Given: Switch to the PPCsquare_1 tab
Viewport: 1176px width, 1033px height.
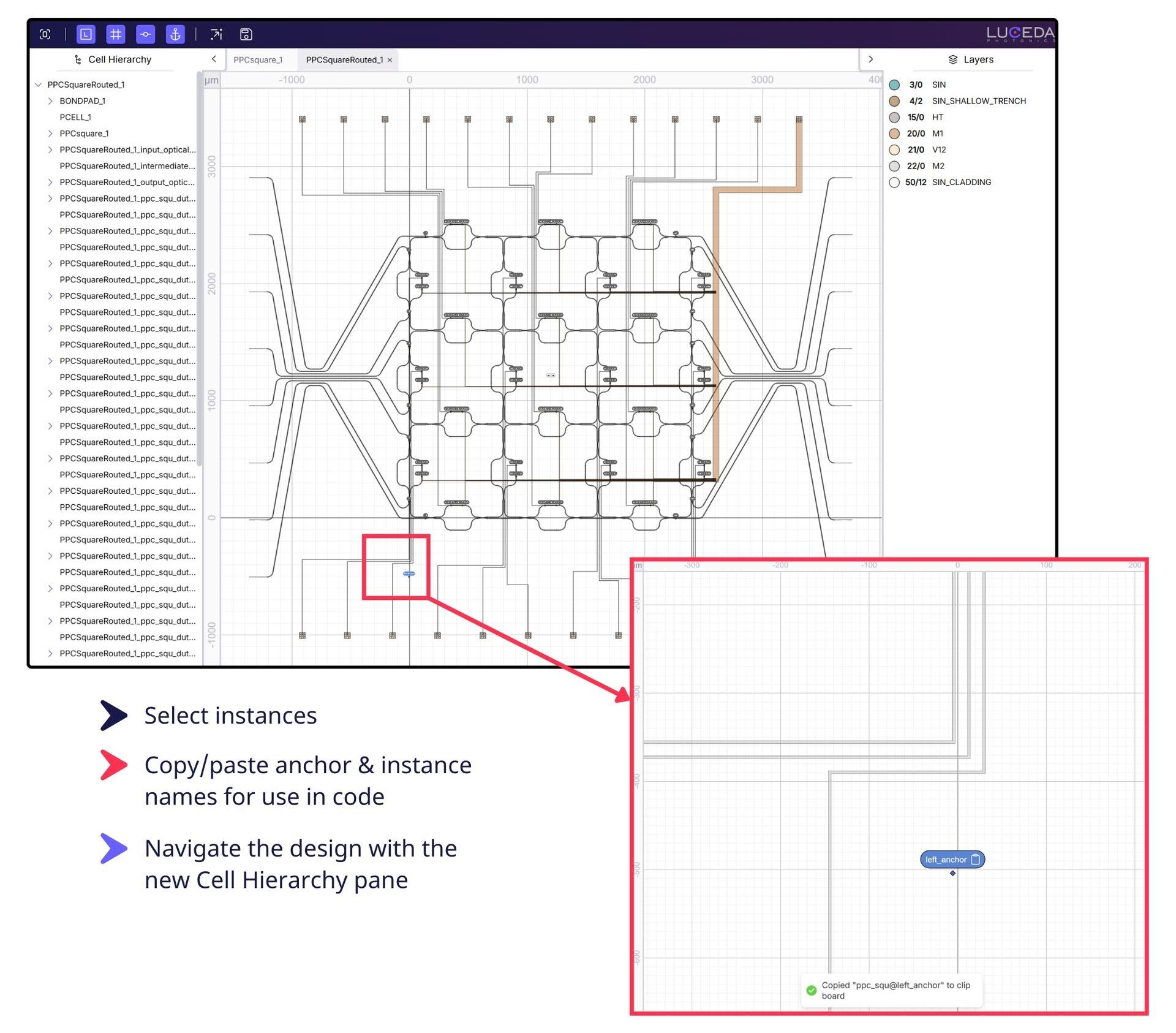Looking at the screenshot, I should pos(258,60).
